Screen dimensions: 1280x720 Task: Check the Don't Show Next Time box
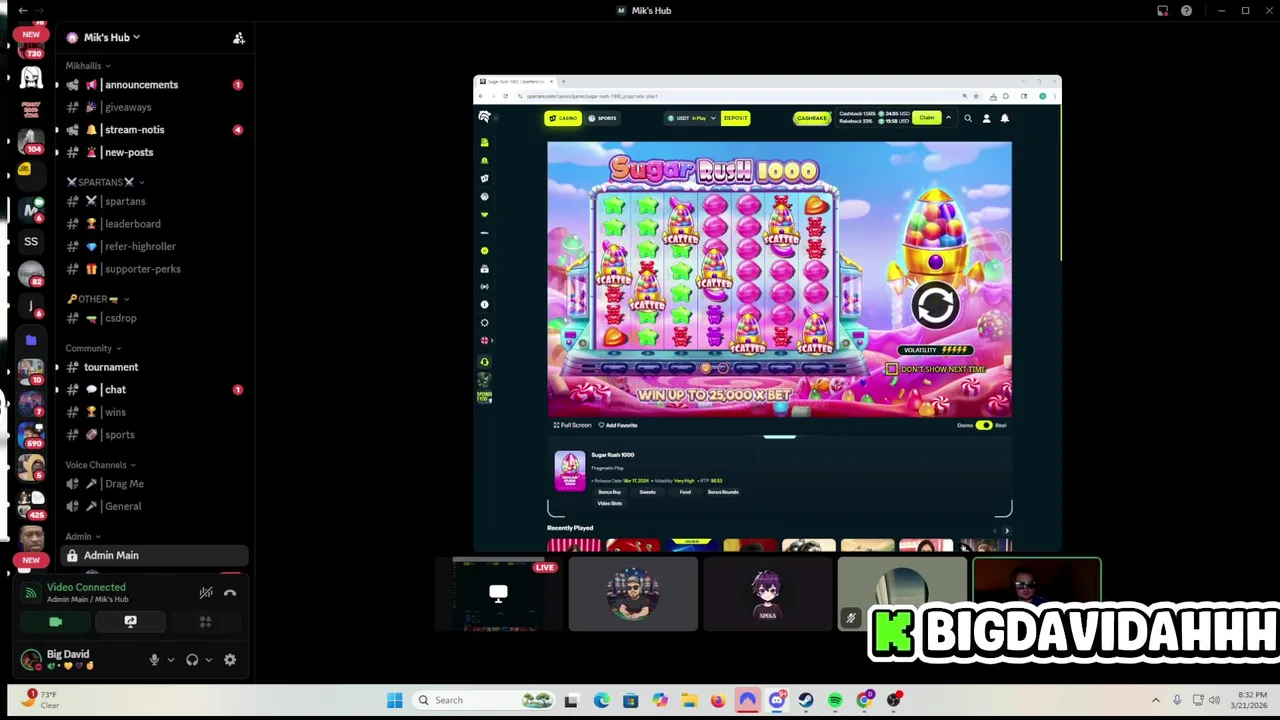coord(891,369)
